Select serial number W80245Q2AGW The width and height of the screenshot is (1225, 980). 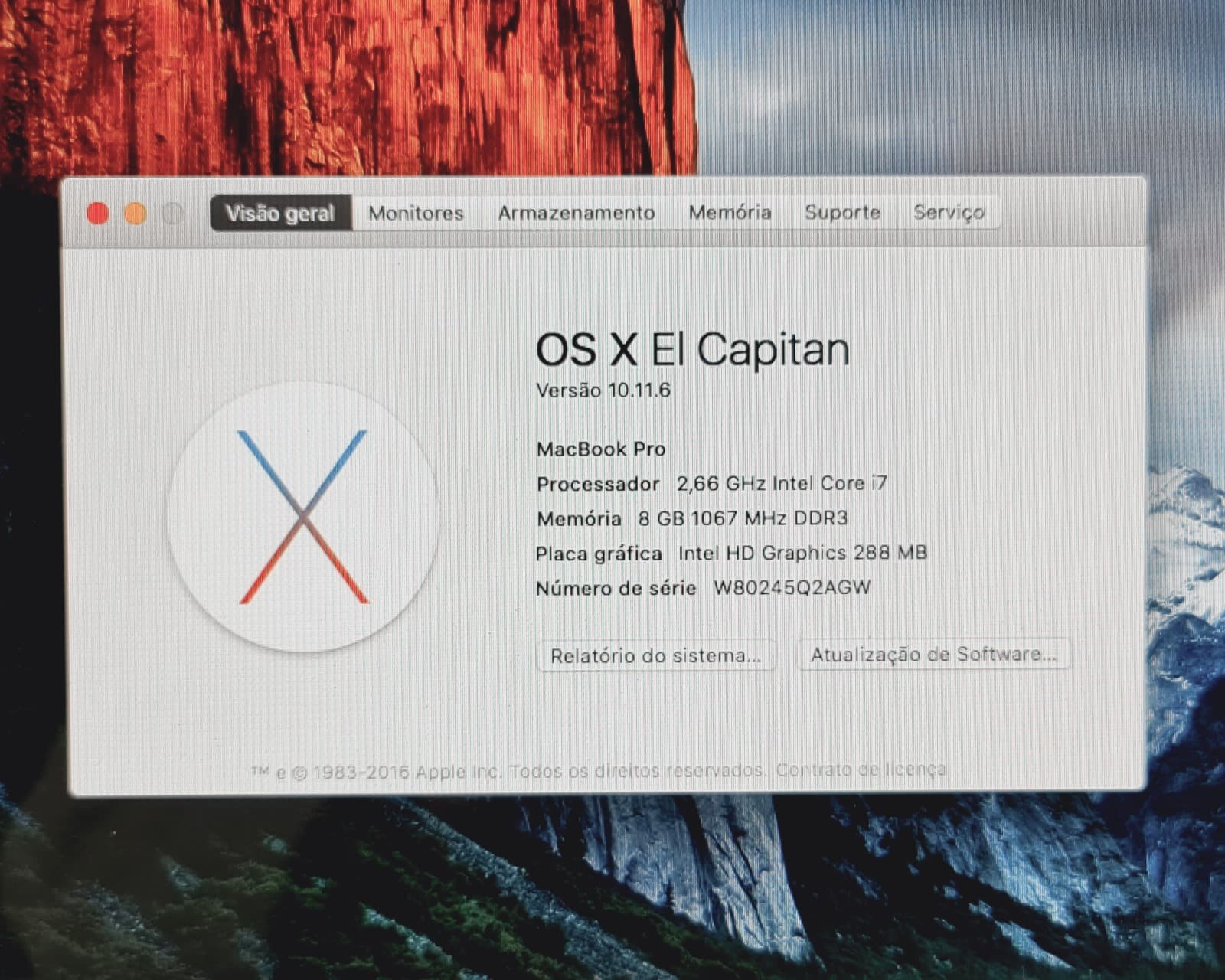pos(792,588)
